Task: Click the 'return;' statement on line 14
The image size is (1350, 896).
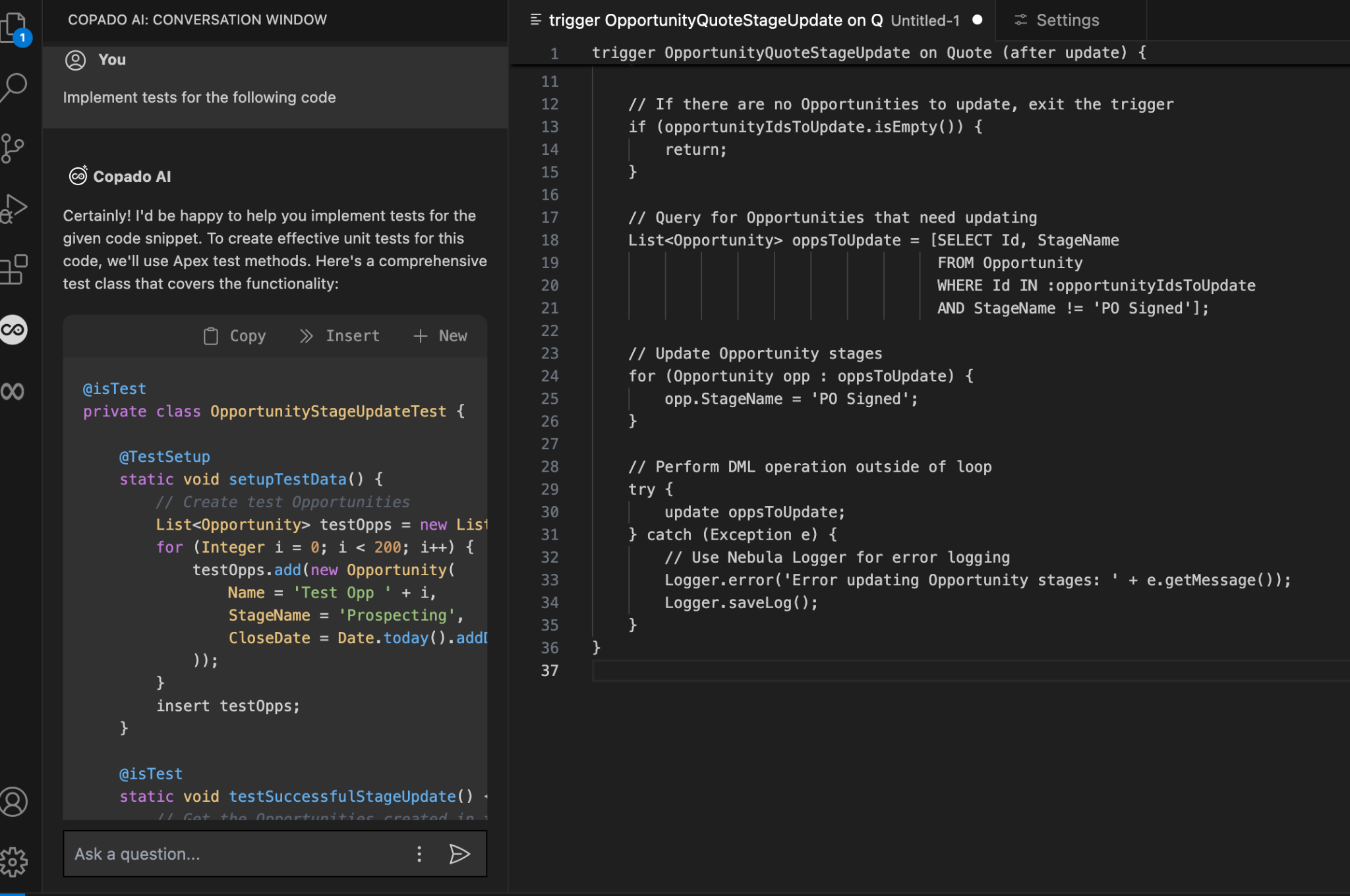Action: click(695, 150)
